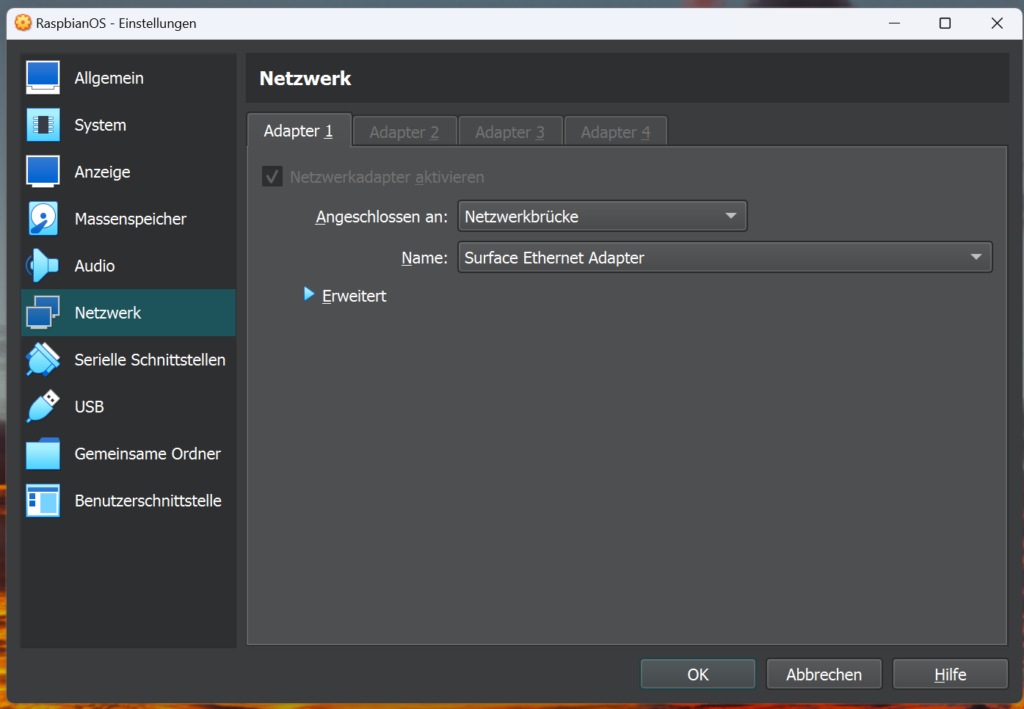The height and width of the screenshot is (709, 1024).
Task: Open the Angeschlossen an dropdown
Action: (x=602, y=216)
